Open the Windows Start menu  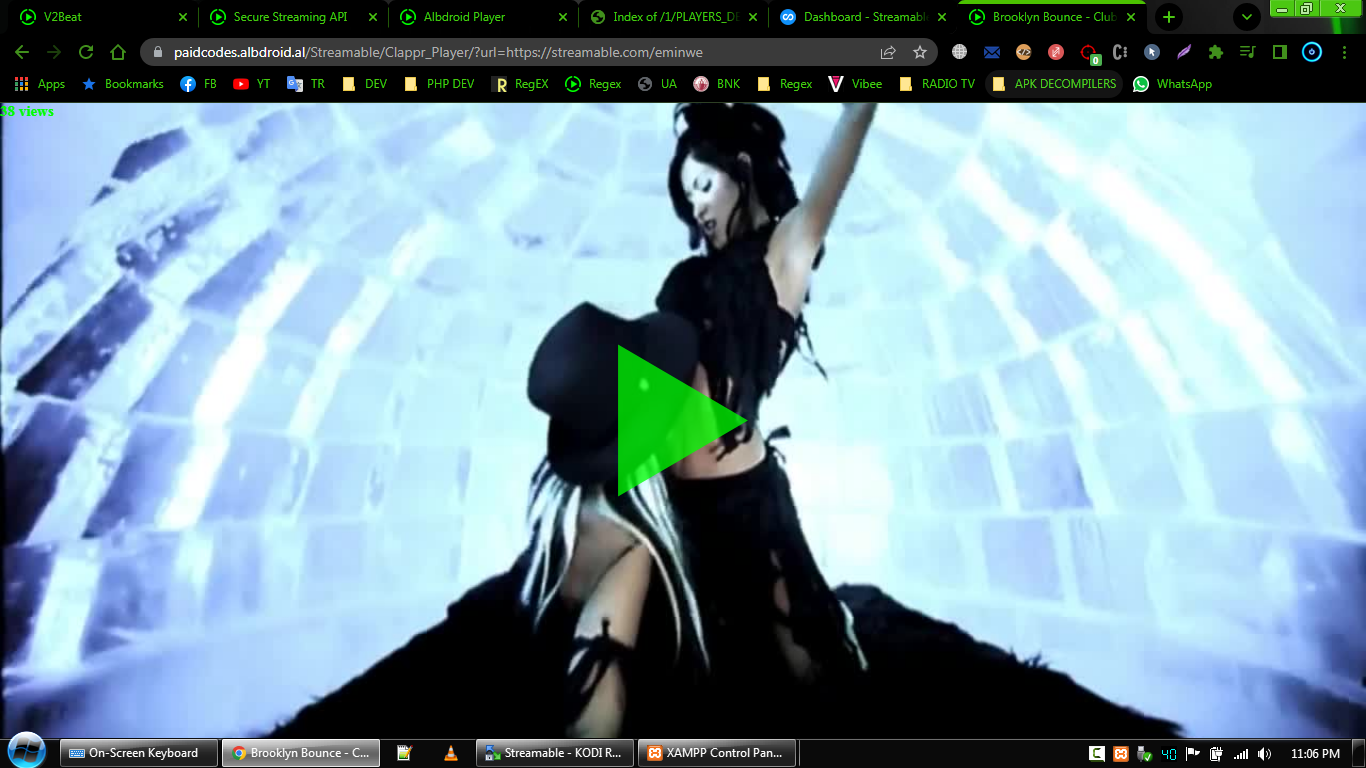click(x=26, y=751)
